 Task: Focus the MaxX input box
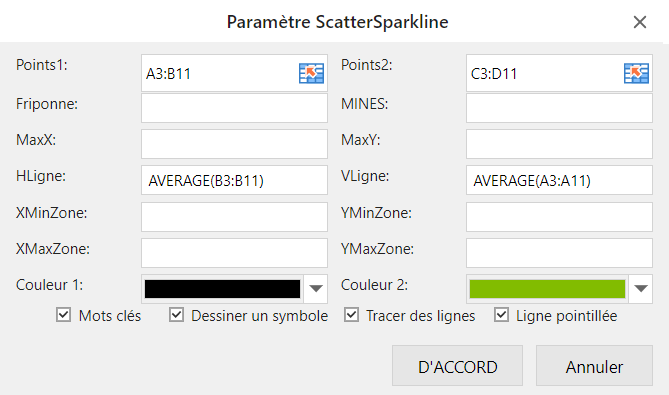click(234, 144)
